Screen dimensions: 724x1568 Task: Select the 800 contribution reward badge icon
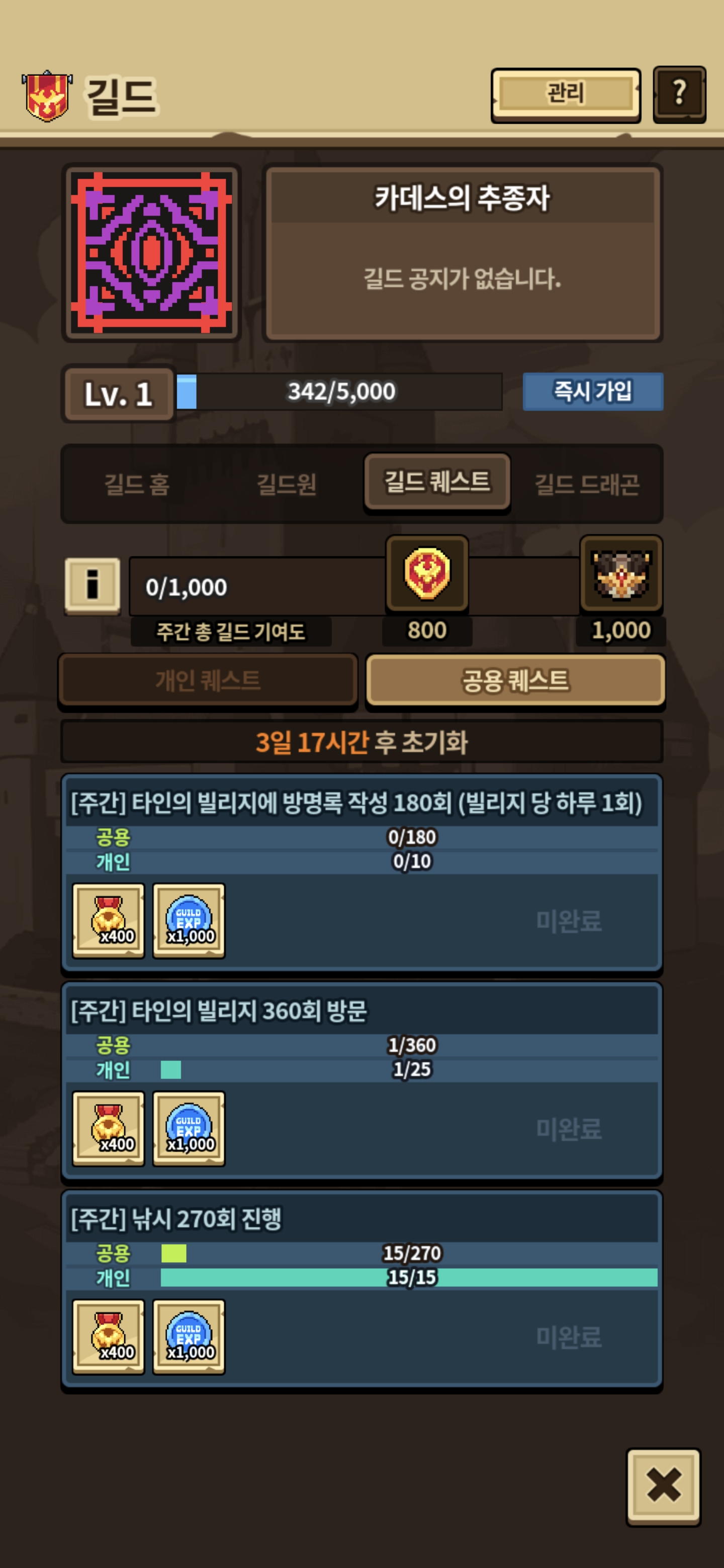point(427,573)
